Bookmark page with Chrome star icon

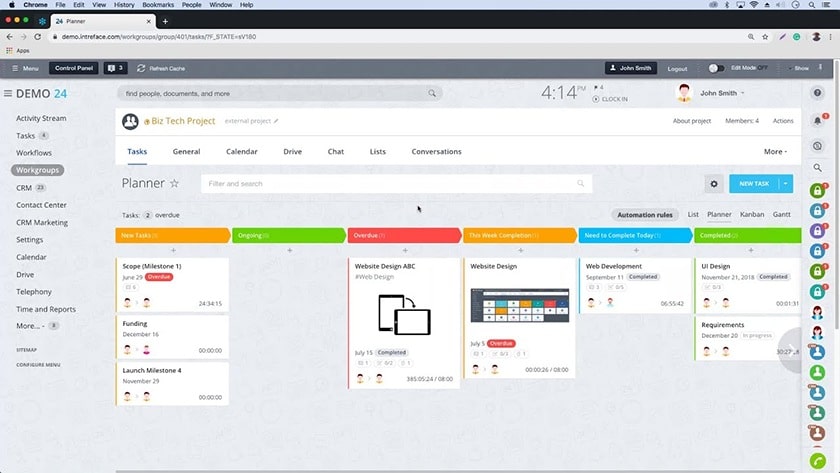pyautogui.click(x=765, y=36)
